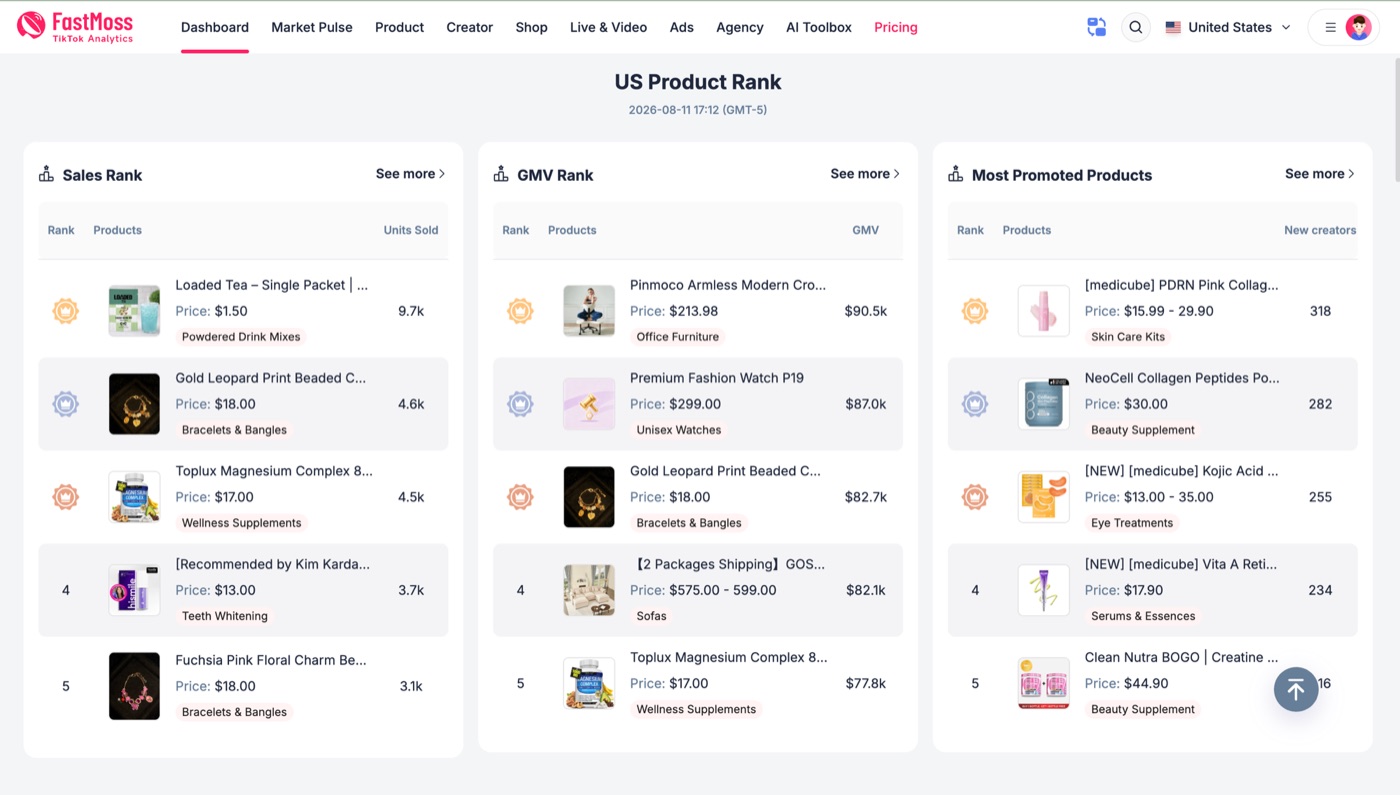Open the Product menu

tap(399, 28)
